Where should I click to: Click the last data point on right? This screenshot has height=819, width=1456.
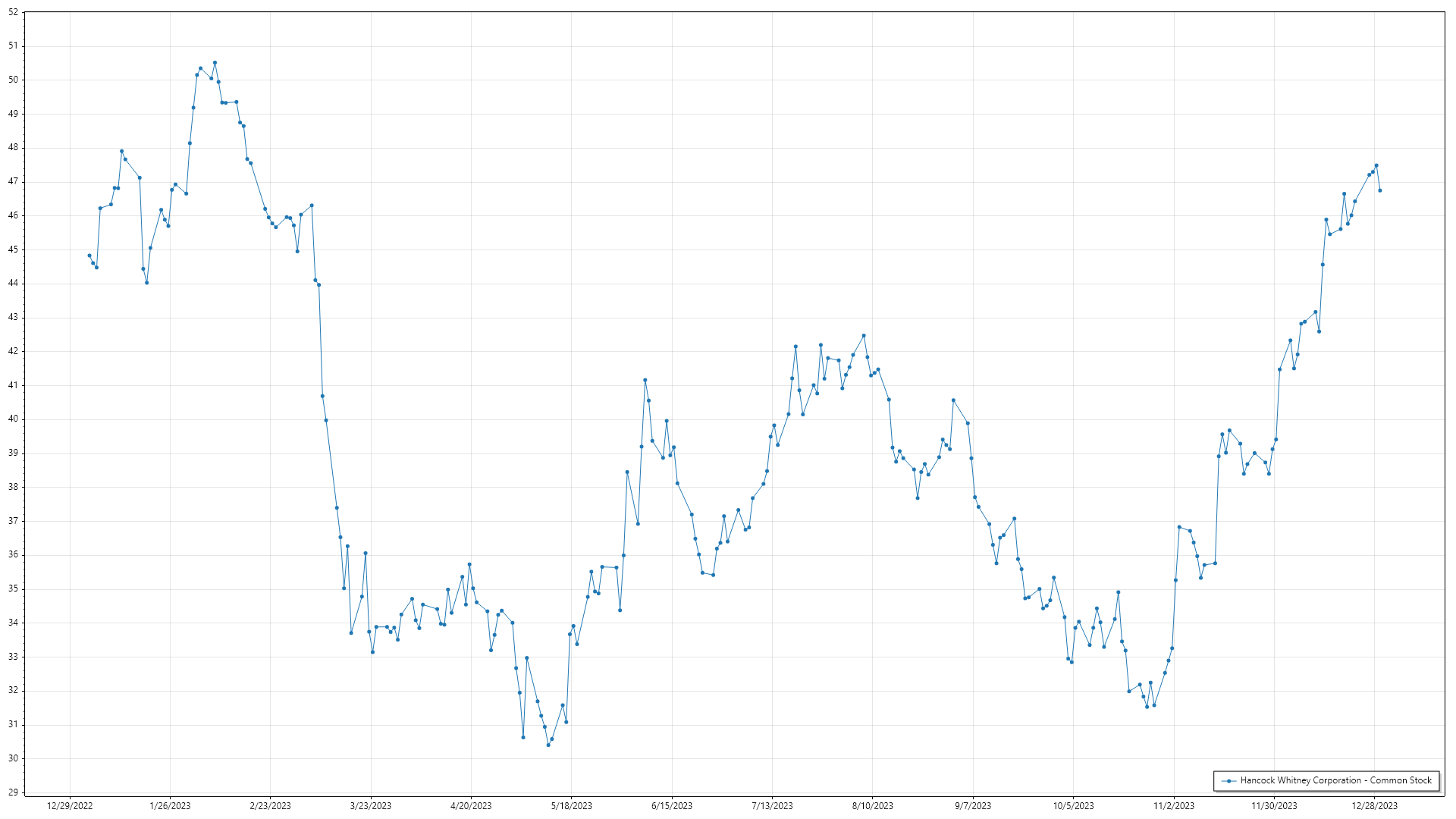pos(1379,190)
